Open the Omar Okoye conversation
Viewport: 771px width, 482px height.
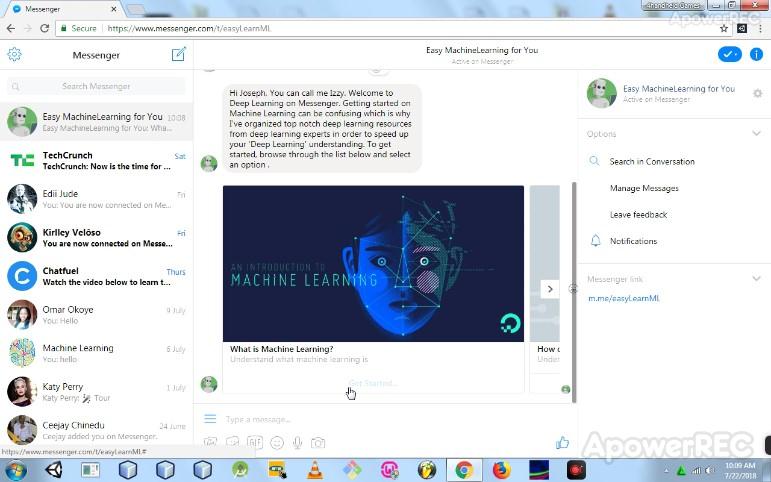coord(96,315)
